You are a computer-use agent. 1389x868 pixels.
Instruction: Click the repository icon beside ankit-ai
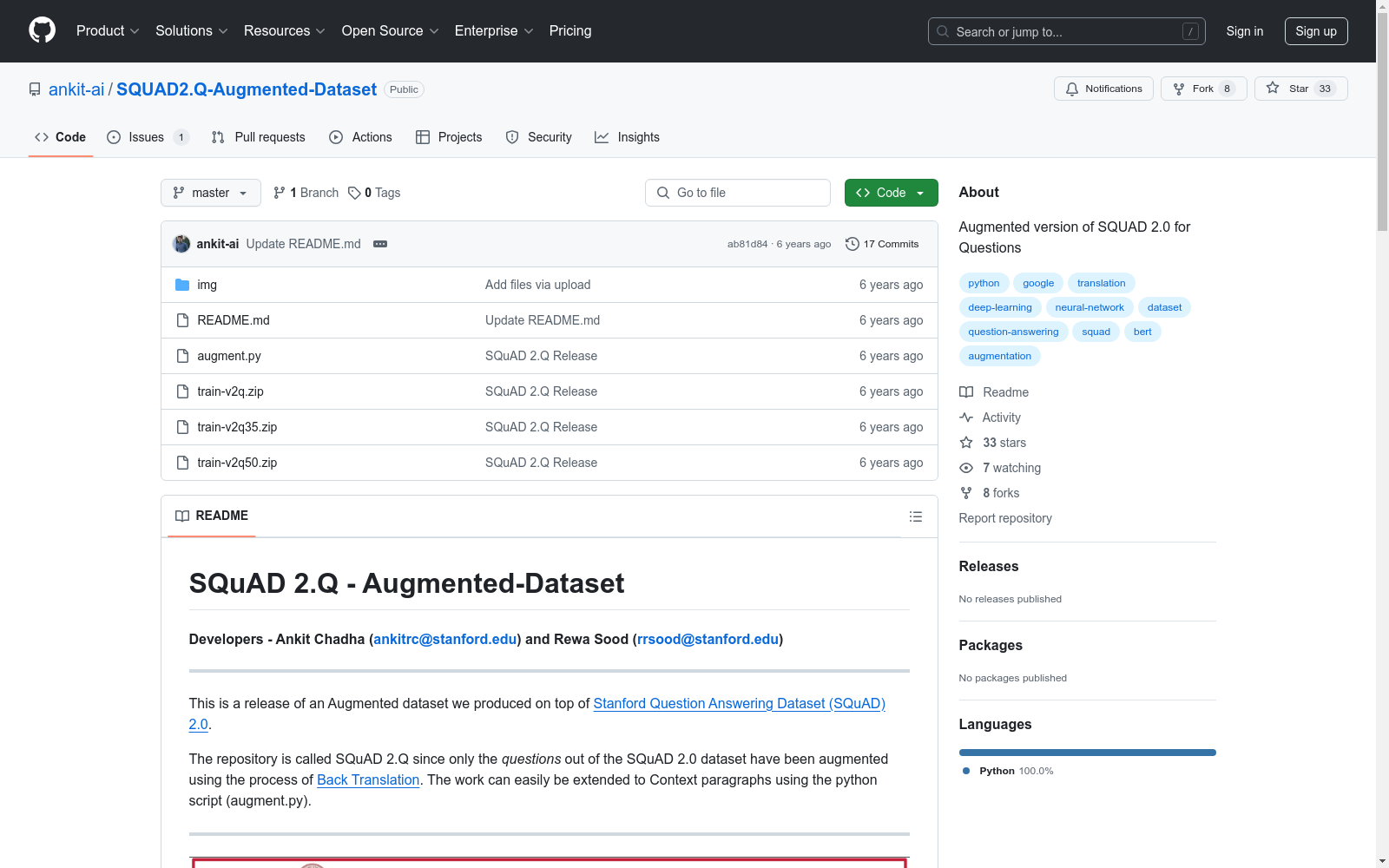[35, 89]
